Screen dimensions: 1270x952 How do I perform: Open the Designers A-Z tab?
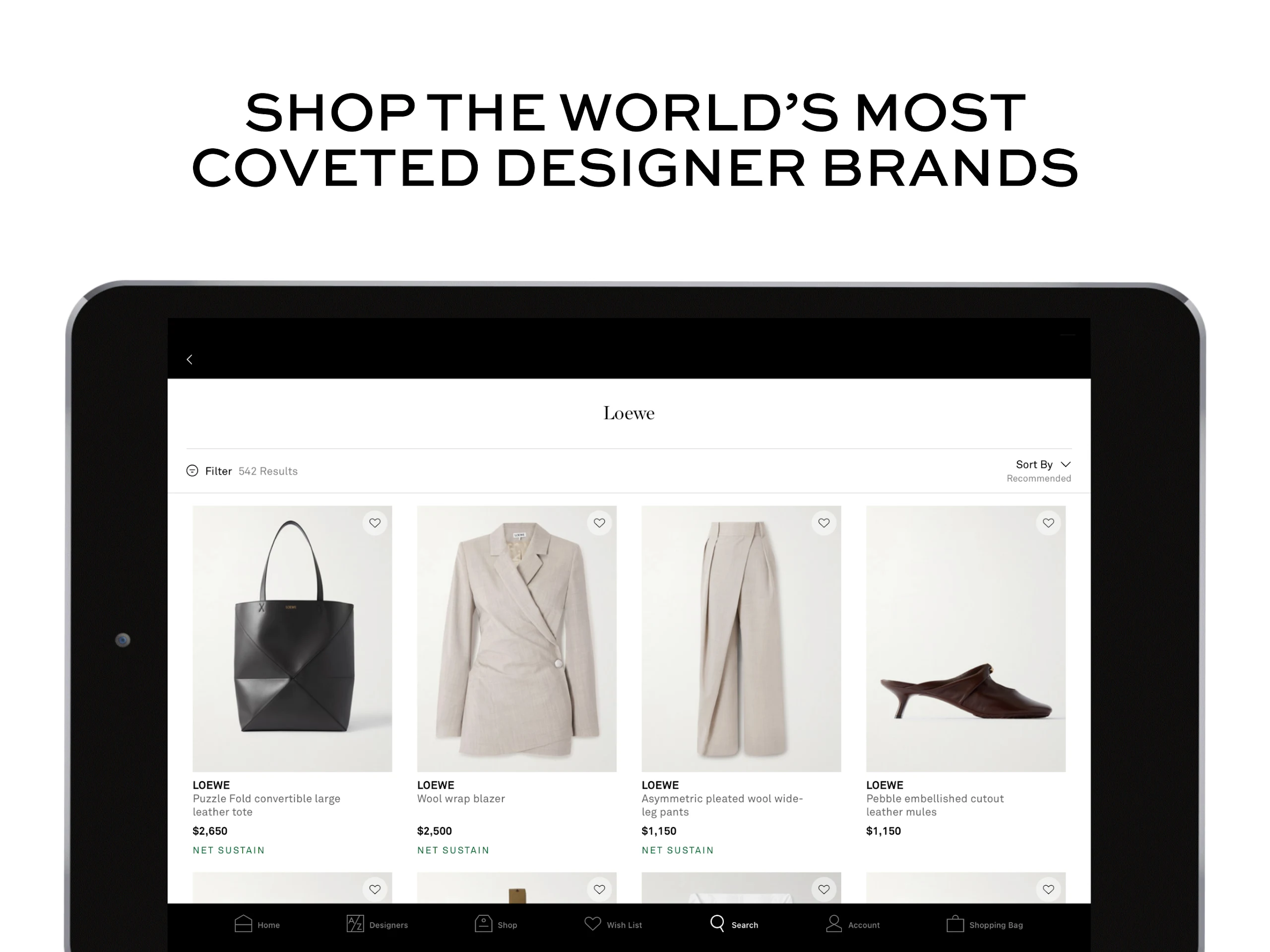355,923
